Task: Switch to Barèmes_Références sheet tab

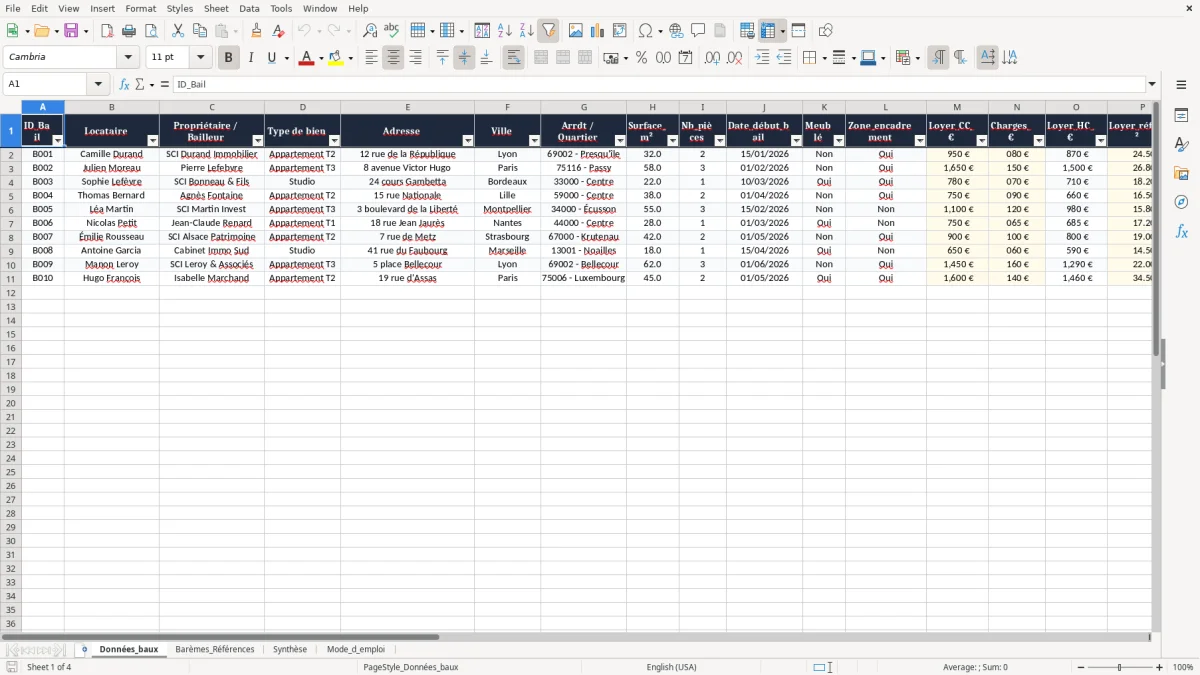Action: pos(215,649)
